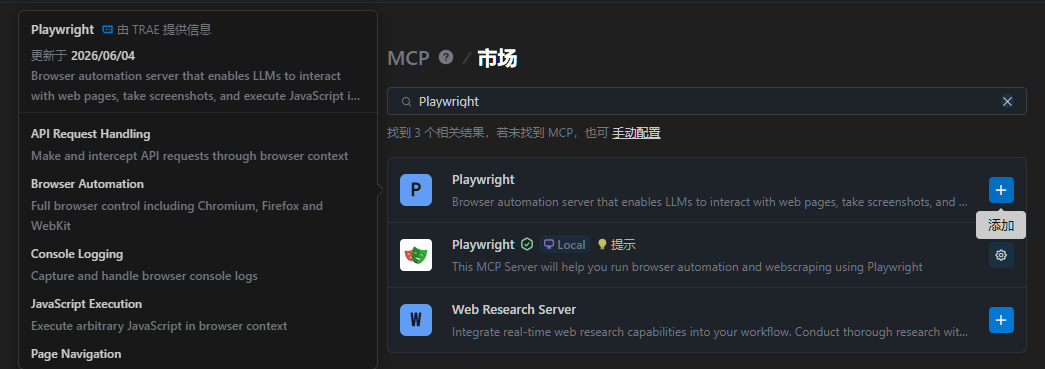The height and width of the screenshot is (369, 1045).
Task: Click the Local tag badge
Action: pos(564,244)
